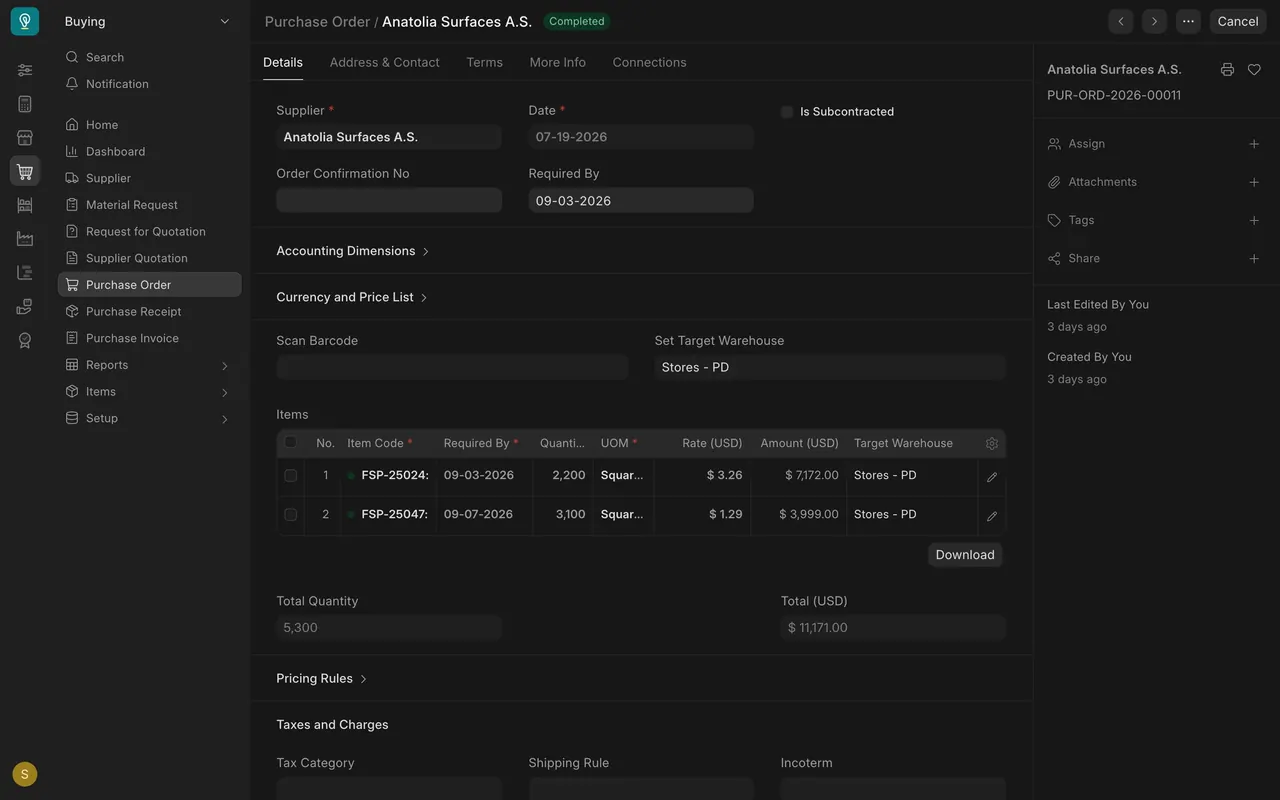Print this purchase order via printer icon
This screenshot has height=800, width=1280.
tap(1227, 70)
